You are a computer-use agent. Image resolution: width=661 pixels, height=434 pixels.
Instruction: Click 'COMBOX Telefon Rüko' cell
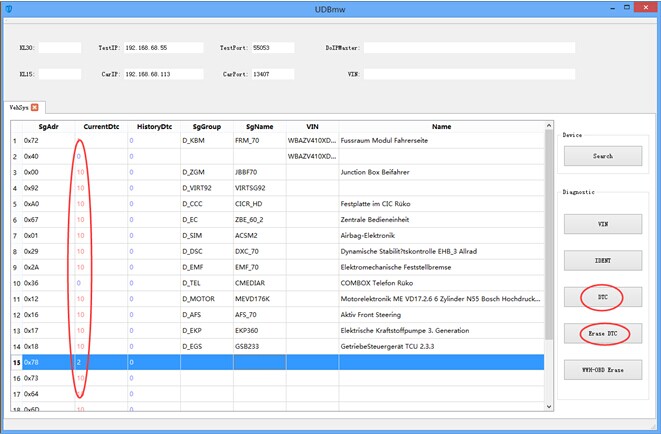(x=441, y=283)
